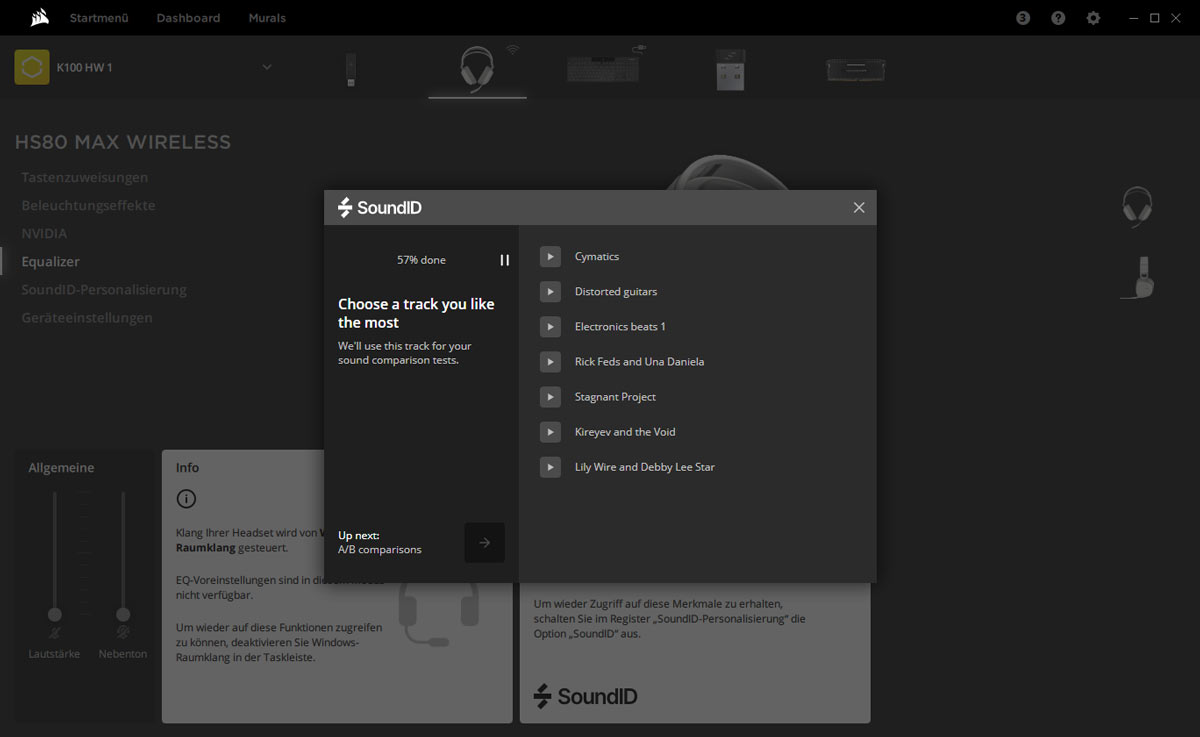Play Kireyev and the Void track
Viewport: 1200px width, 737px height.
(550, 432)
